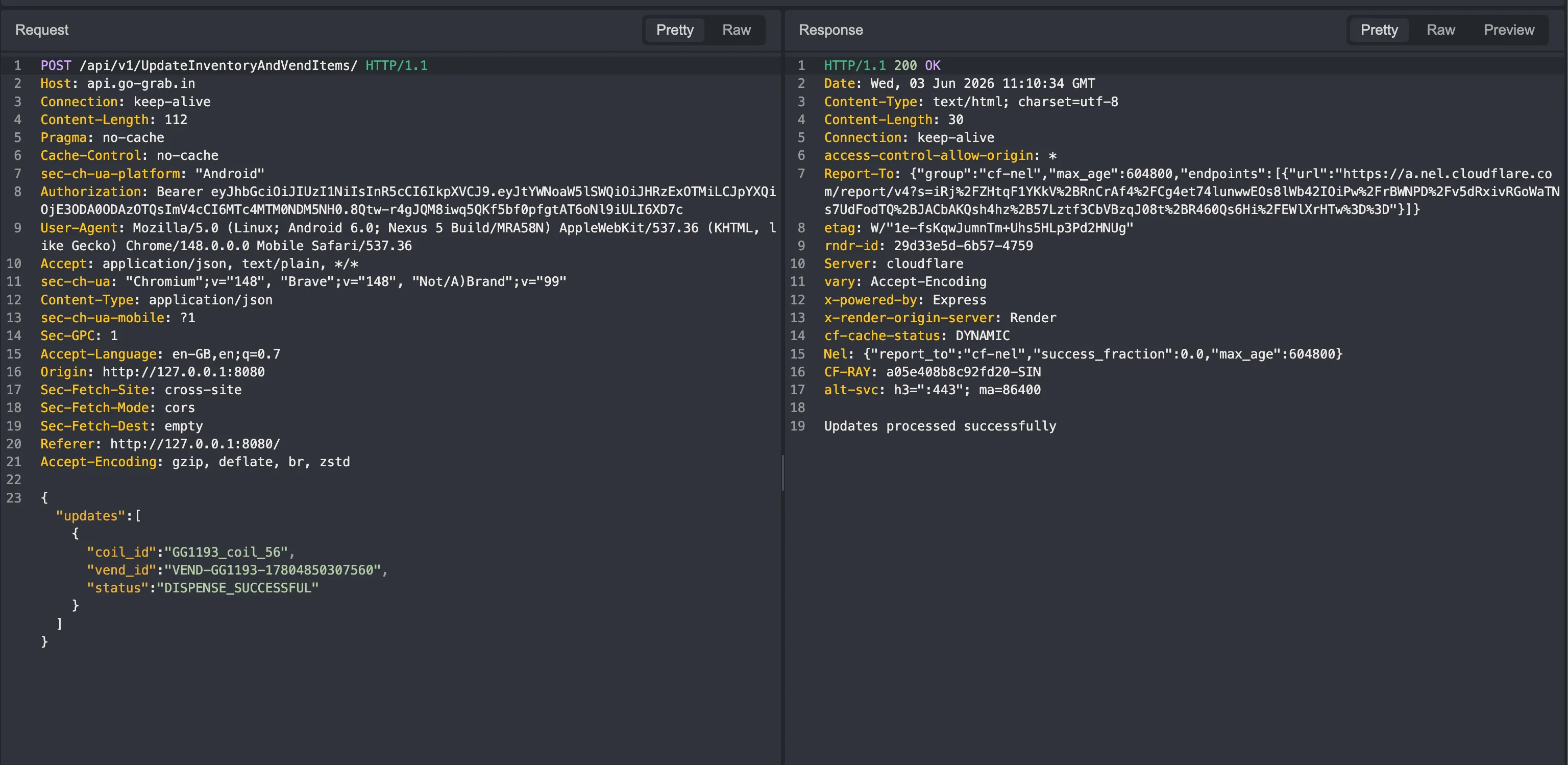Switch Request view to Raw tab
1568x765 pixels.
[x=736, y=30]
